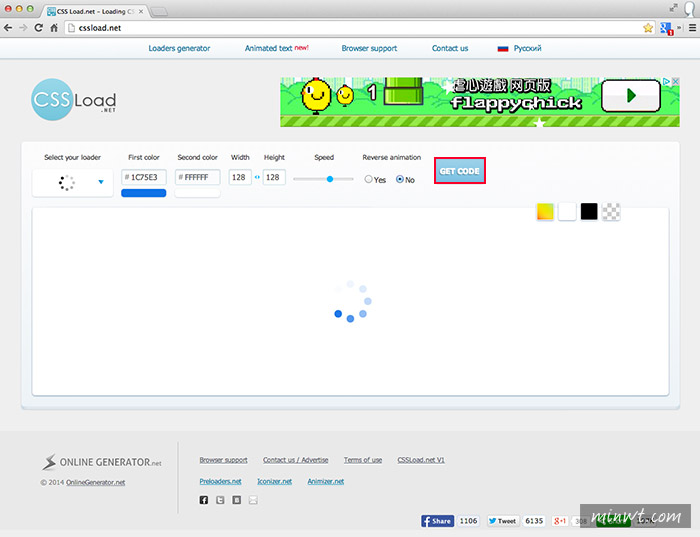
Task: Bookmark page with the star icon
Action: click(x=648, y=28)
